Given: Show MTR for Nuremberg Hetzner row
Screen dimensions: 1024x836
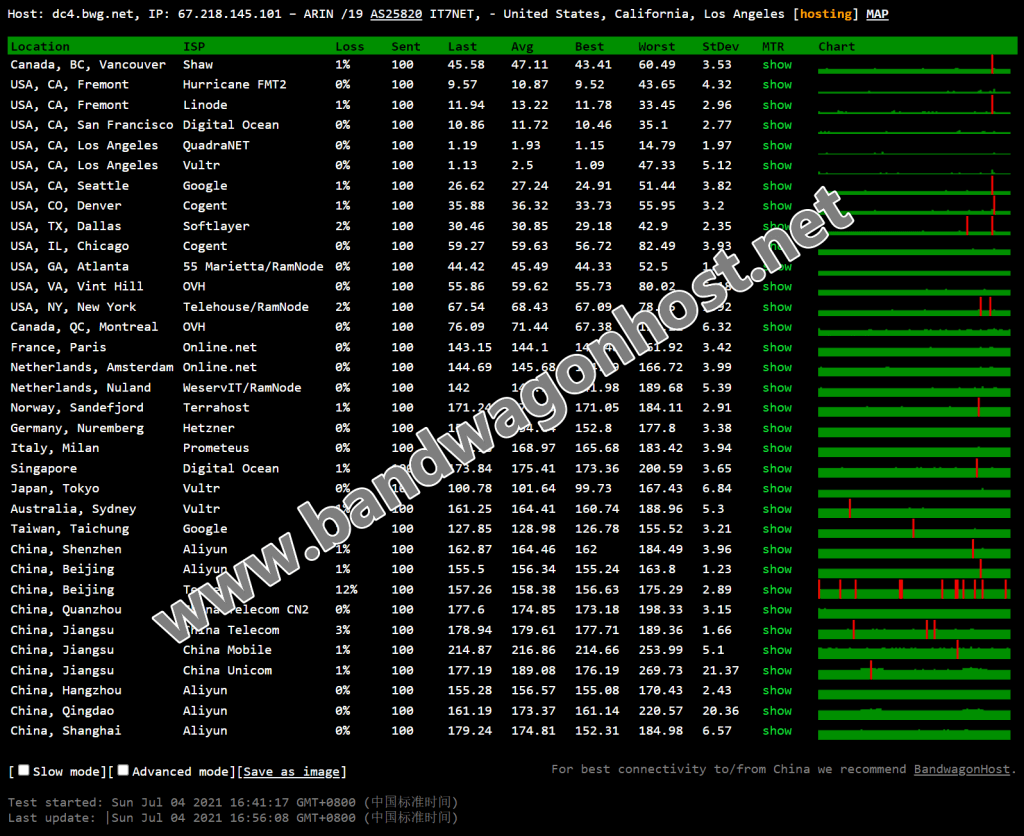Looking at the screenshot, I should point(777,428).
